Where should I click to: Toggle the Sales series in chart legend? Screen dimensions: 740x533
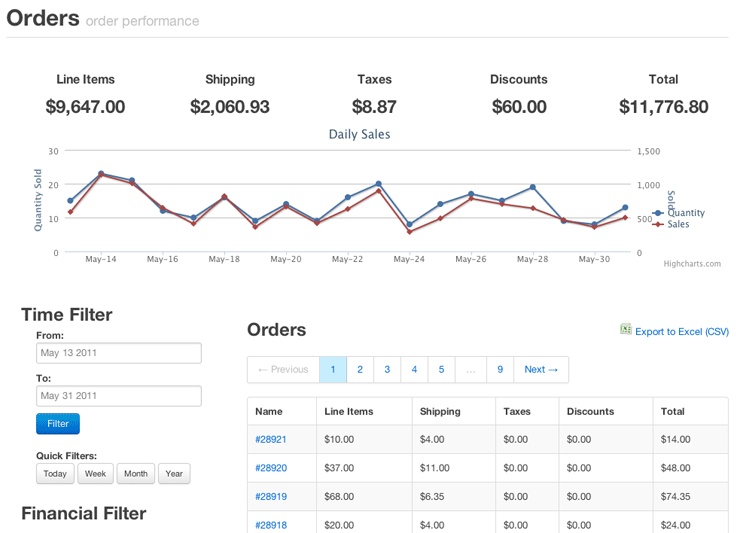(672, 224)
